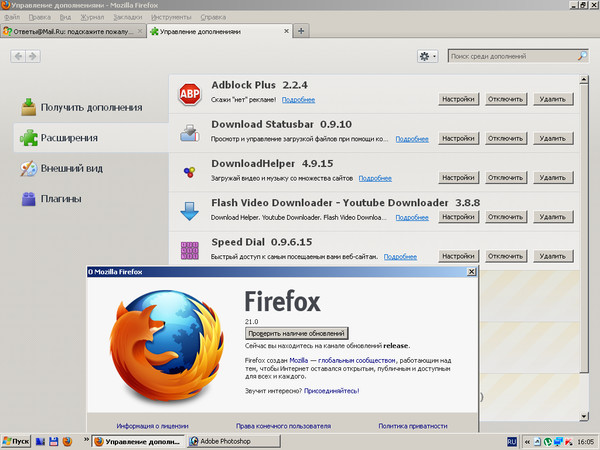Click Настройки for Speed Dial

point(458,256)
